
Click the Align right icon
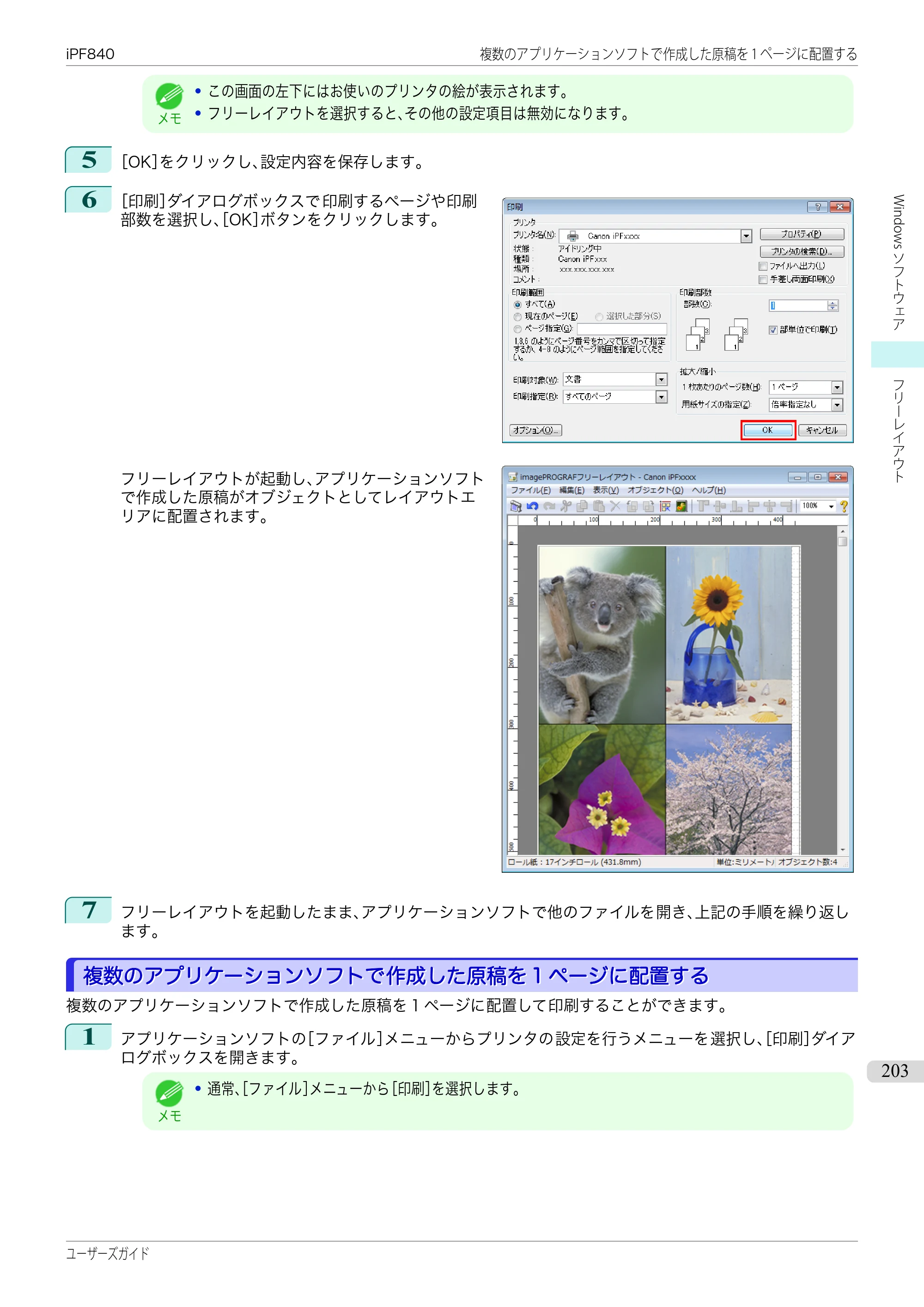[x=786, y=506]
